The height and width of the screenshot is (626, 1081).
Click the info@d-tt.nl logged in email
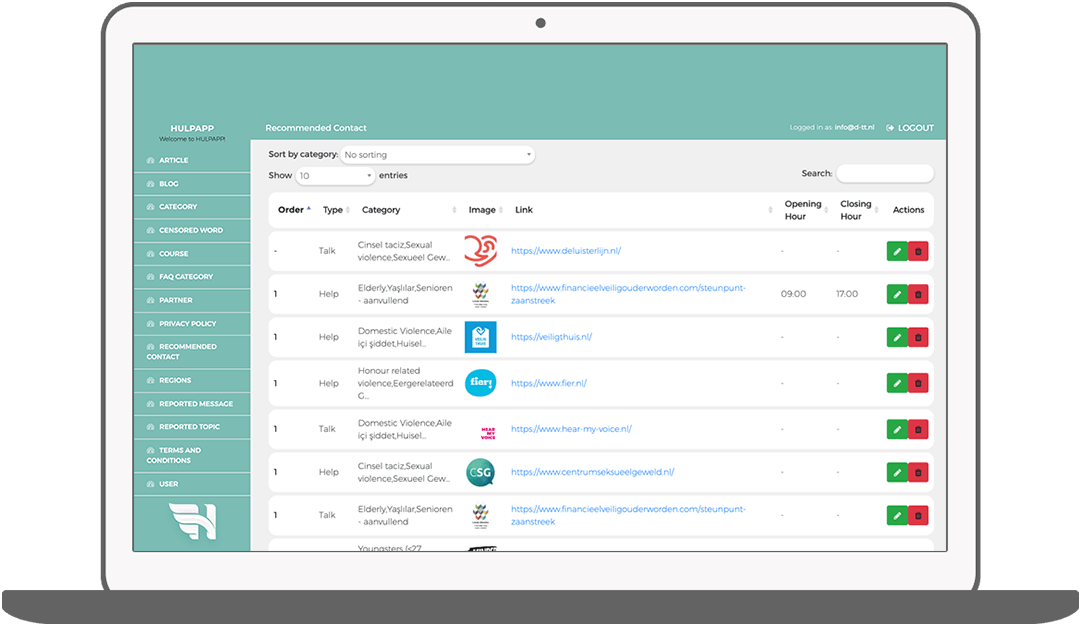tap(854, 128)
